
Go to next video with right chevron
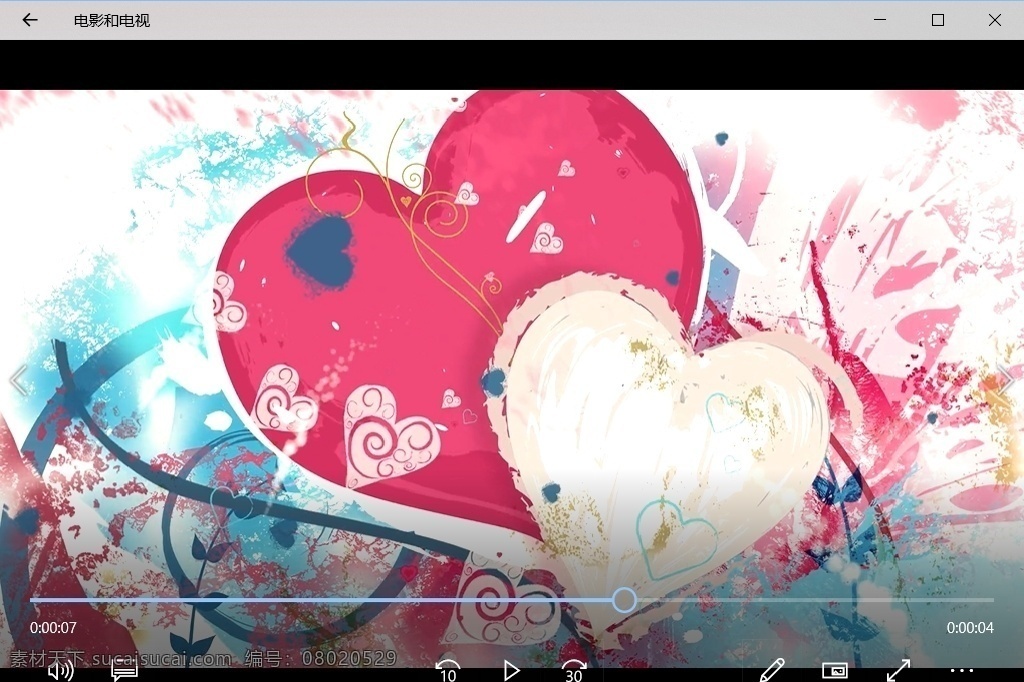coord(1006,380)
